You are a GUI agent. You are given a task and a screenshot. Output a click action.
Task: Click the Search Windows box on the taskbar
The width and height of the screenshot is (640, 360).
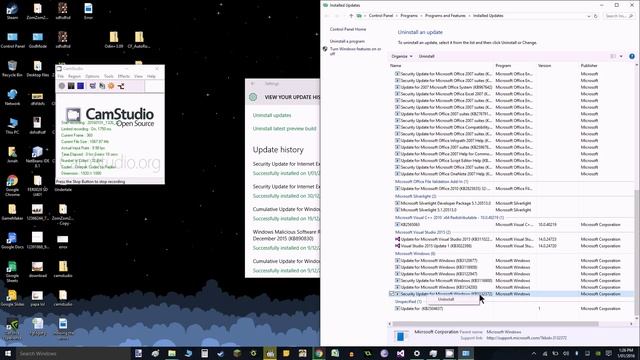coord(73,353)
